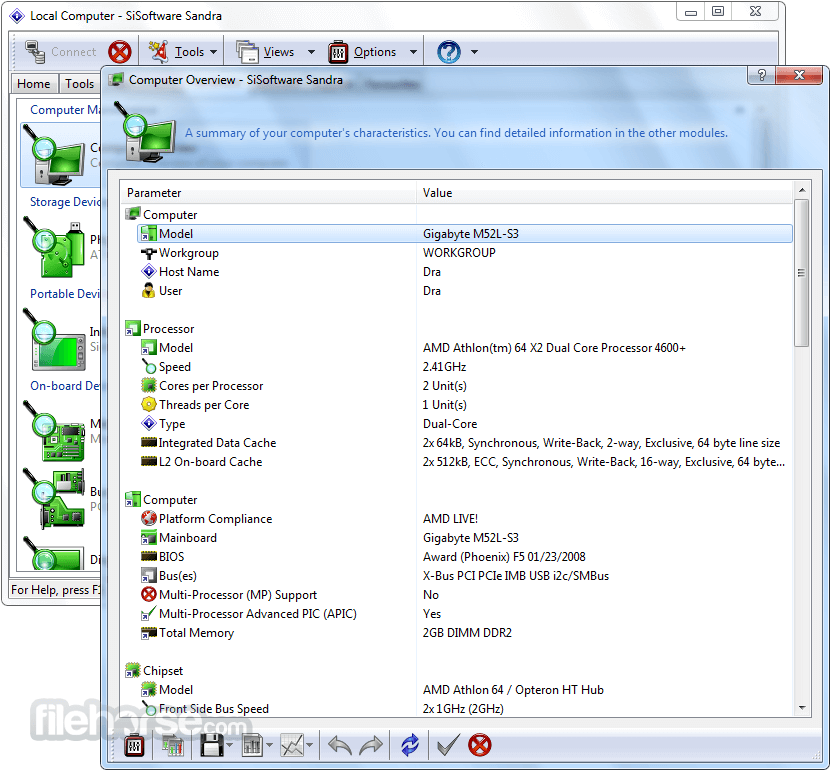Screen dimensions: 831x771
Task: Click the Value column header
Action: (605, 193)
